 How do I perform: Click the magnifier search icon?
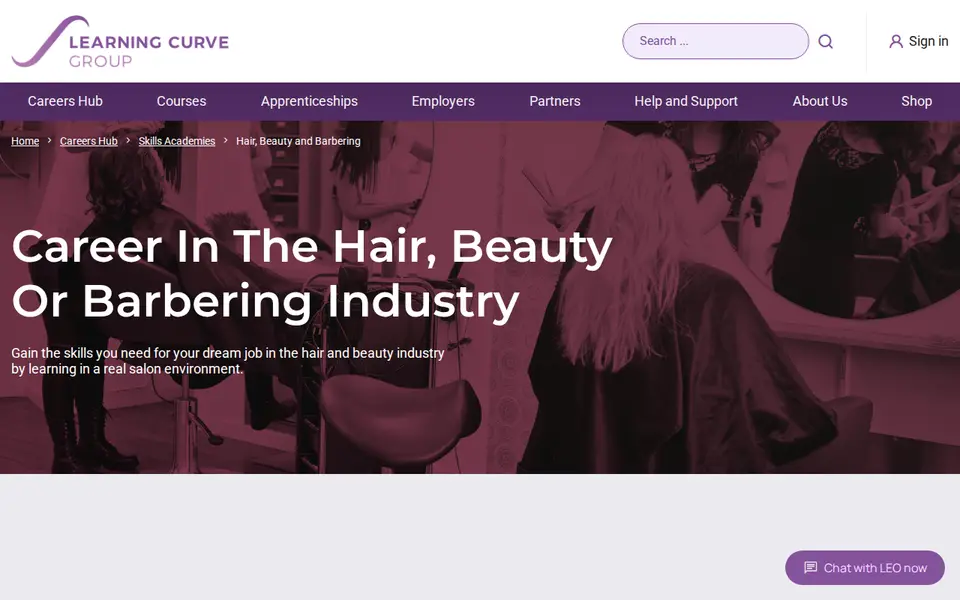click(x=825, y=41)
